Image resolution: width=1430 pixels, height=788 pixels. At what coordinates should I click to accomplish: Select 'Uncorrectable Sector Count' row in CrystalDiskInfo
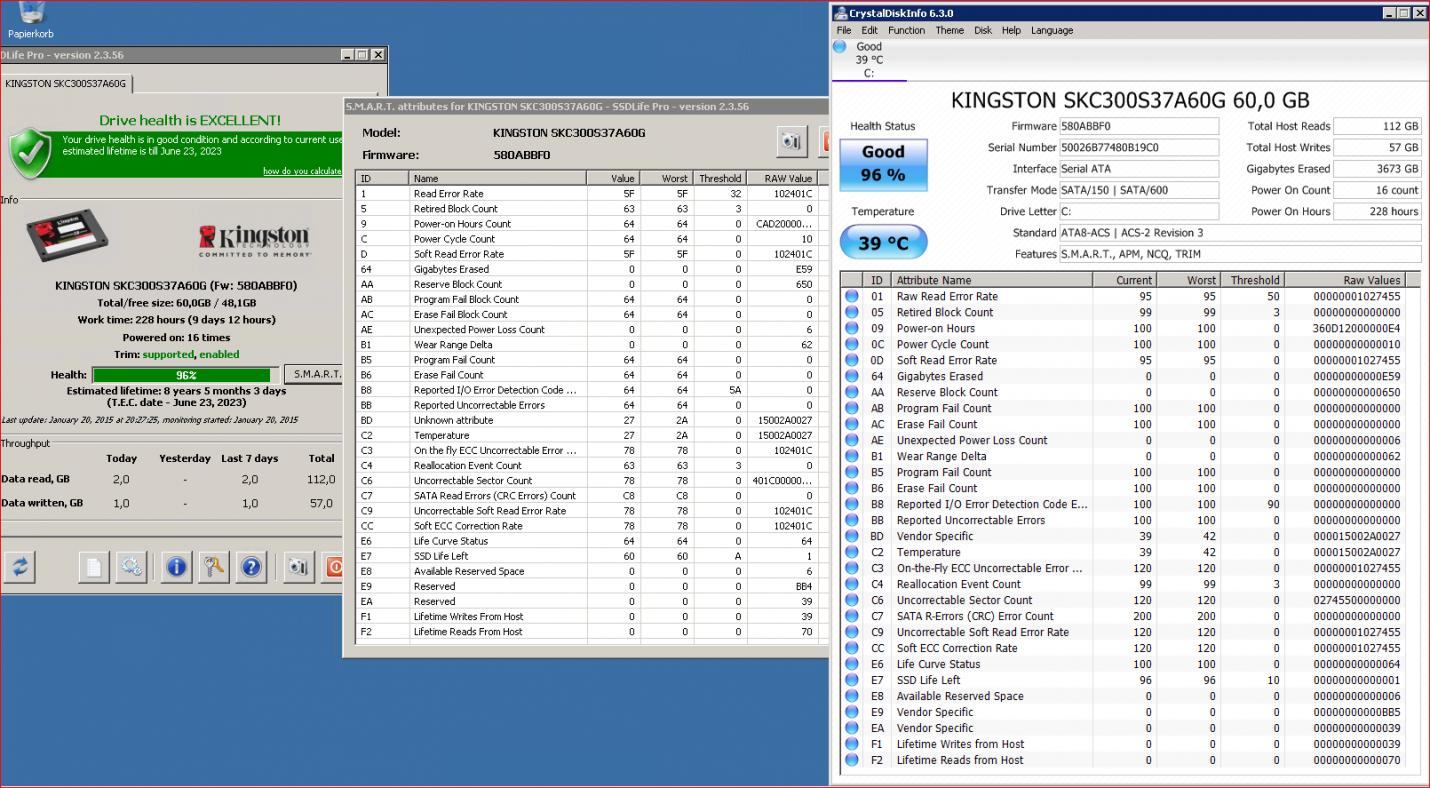pos(1123,600)
